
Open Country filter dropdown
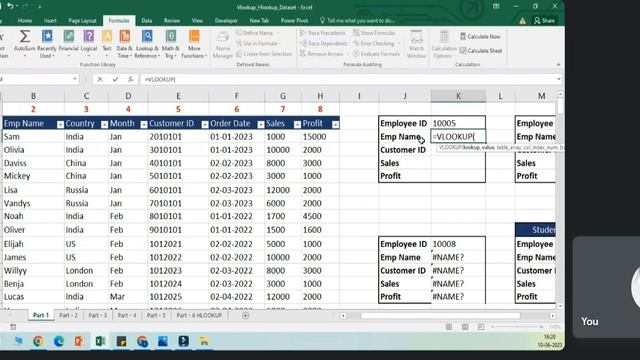tap(104, 124)
